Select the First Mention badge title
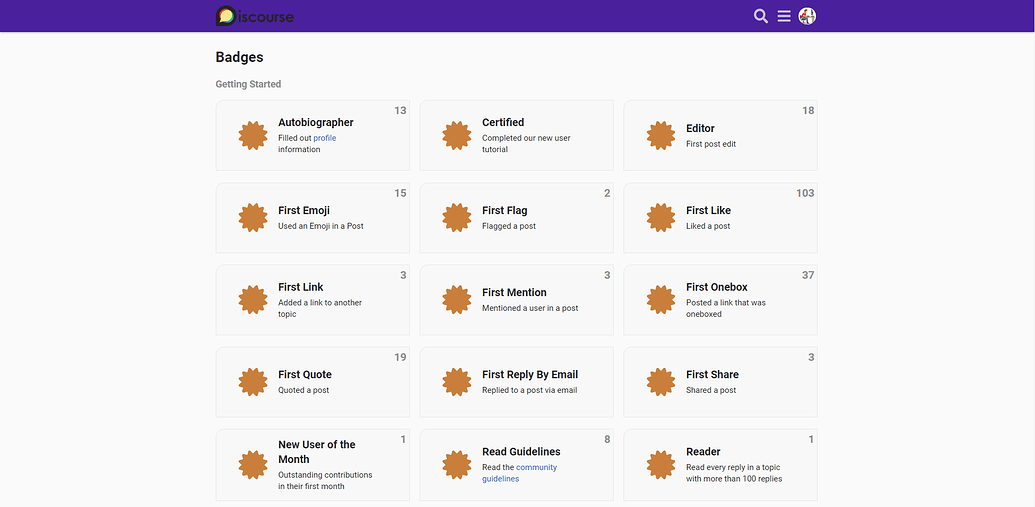1035x507 pixels. pyautogui.click(x=514, y=293)
